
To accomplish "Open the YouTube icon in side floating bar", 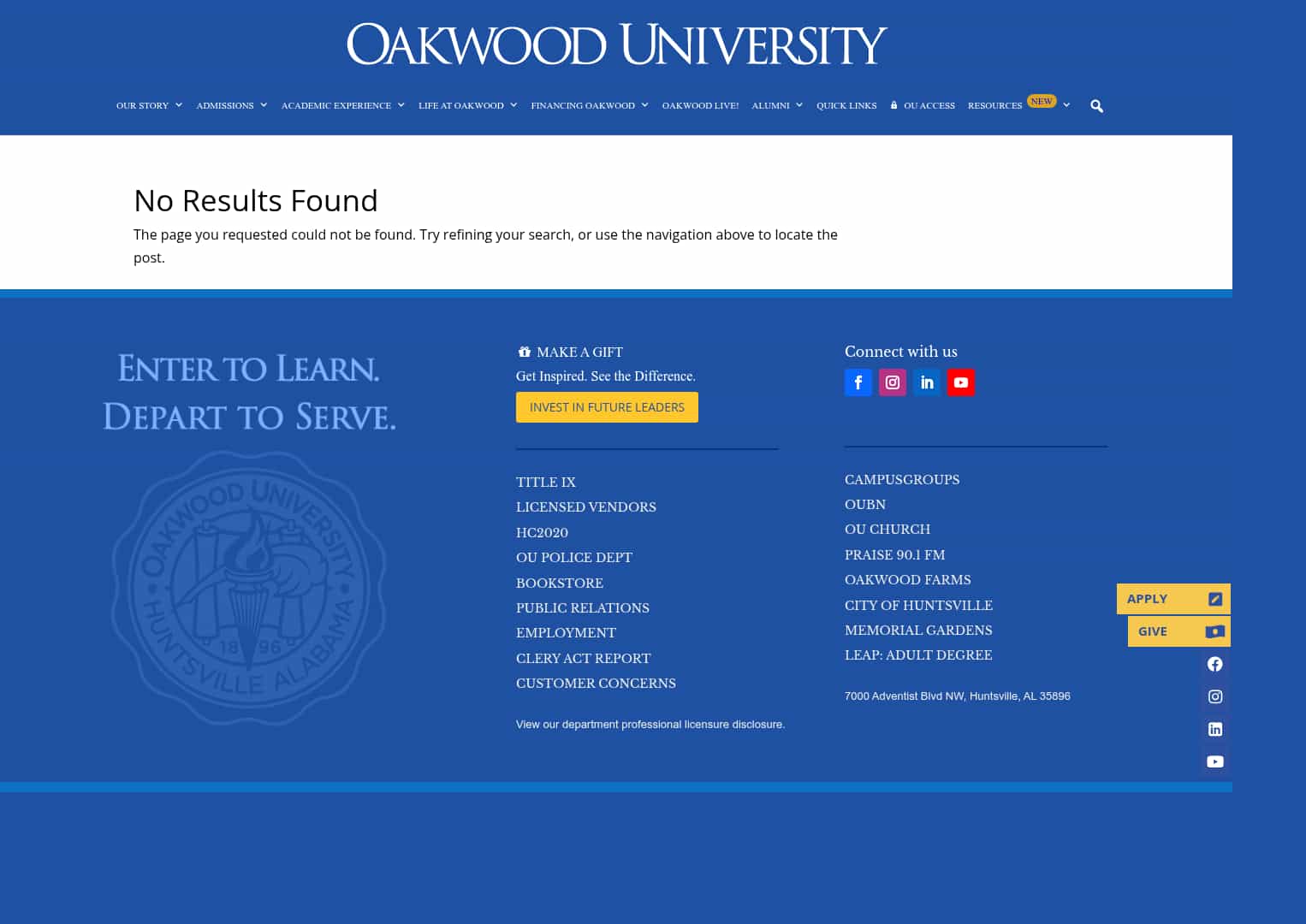I will click(1215, 761).
